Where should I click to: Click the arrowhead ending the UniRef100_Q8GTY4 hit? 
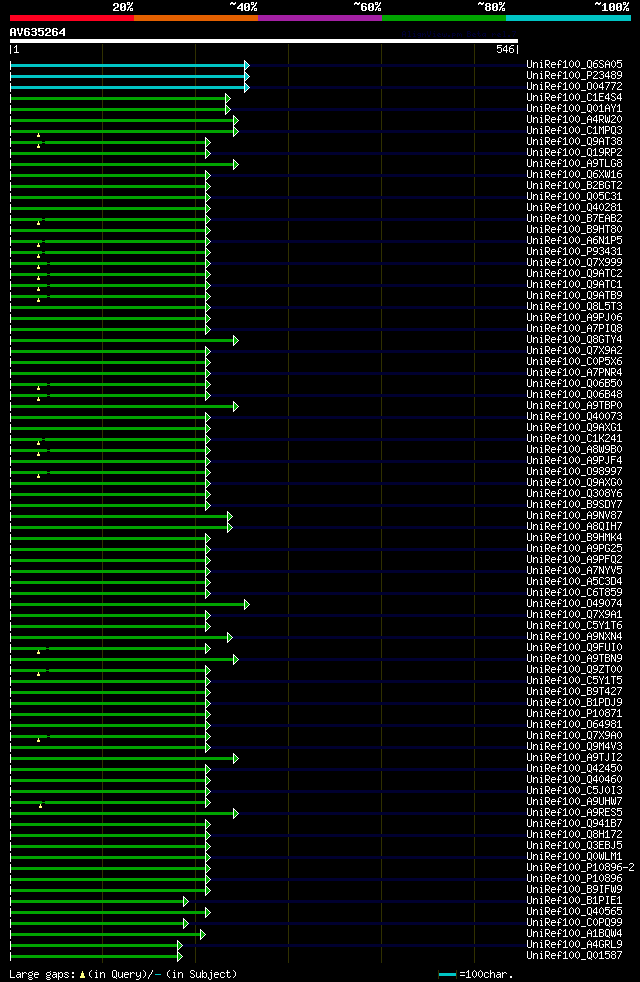[x=235, y=340]
